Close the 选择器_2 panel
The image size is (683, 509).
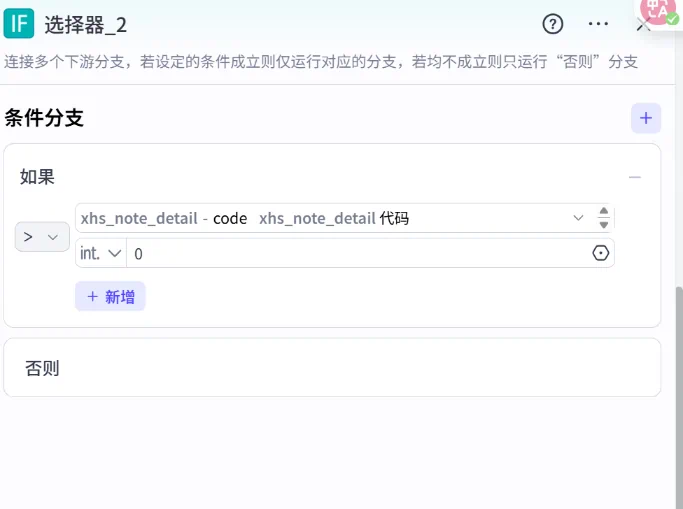click(643, 26)
